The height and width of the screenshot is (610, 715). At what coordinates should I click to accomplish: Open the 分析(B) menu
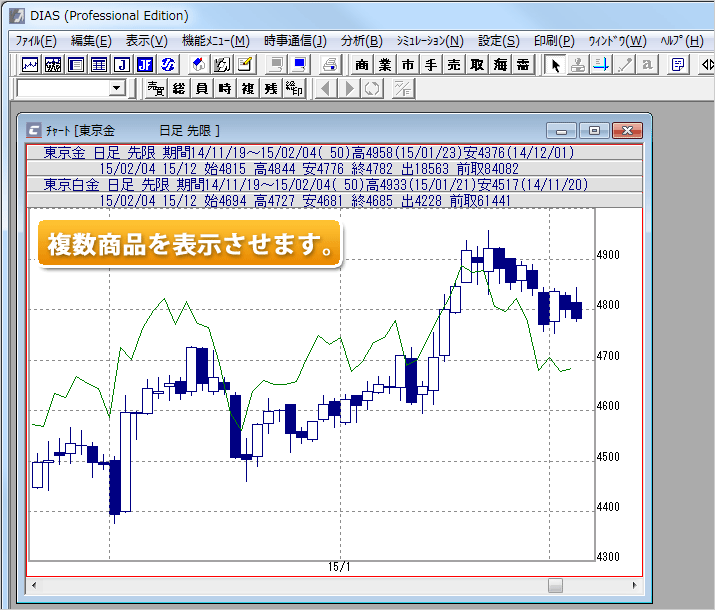pyautogui.click(x=361, y=40)
